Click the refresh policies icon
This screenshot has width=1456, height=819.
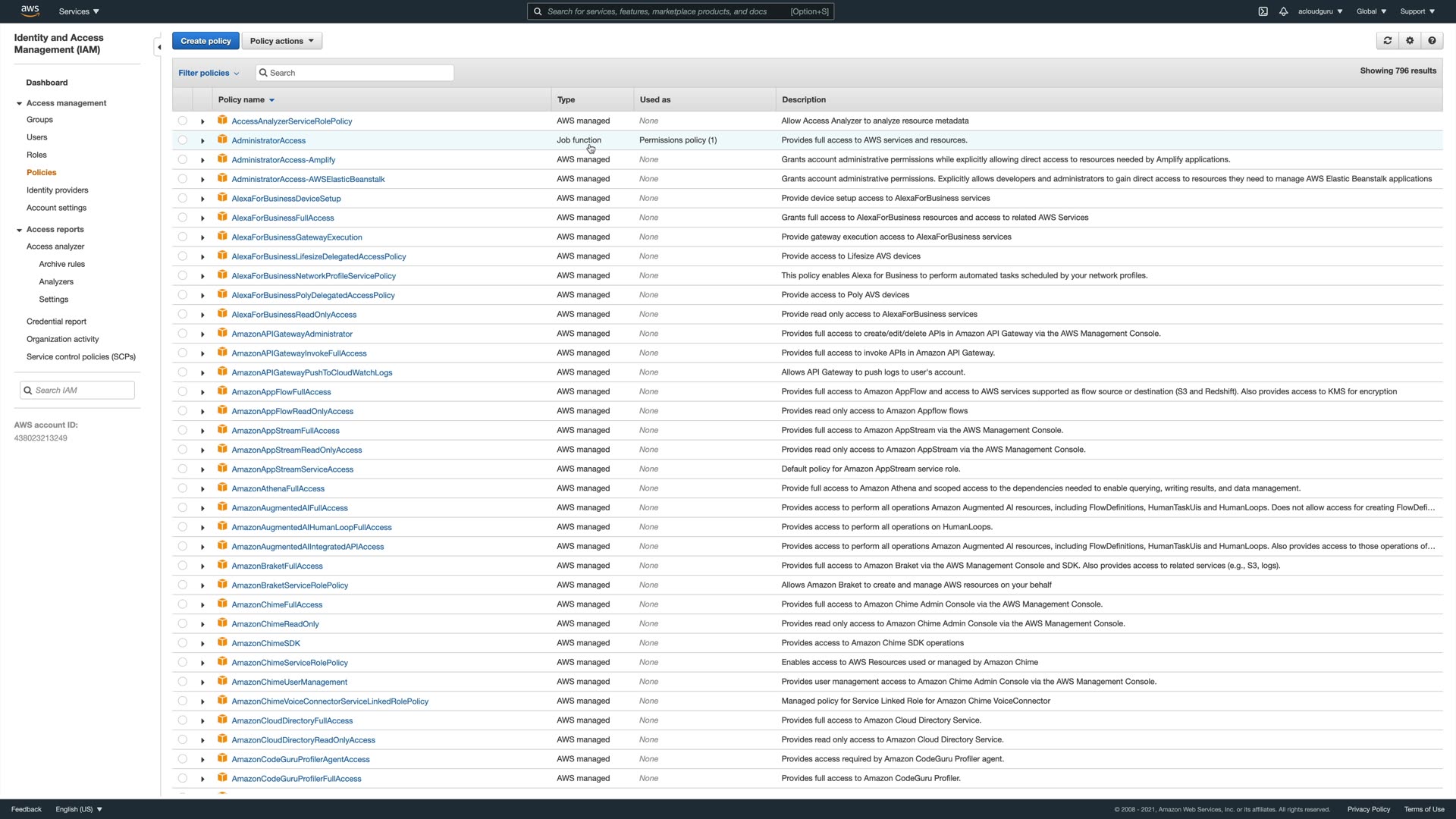(1387, 41)
